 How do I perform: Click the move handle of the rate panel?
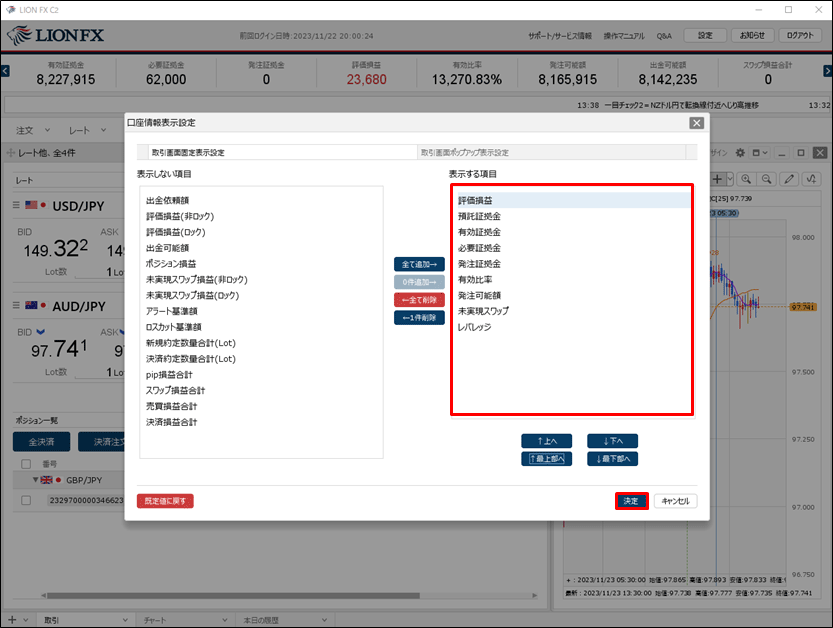10,153
